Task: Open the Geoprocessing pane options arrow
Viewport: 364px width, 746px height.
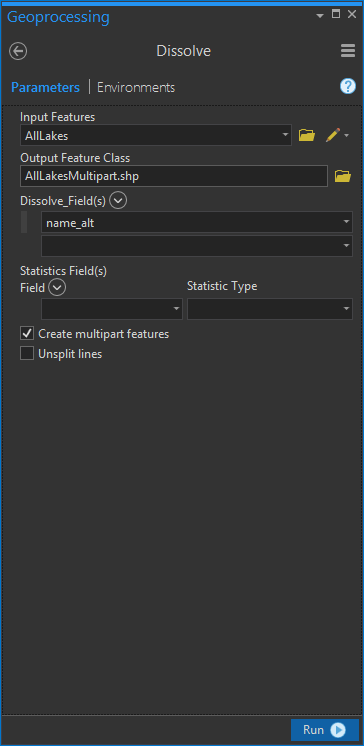Action: (x=319, y=16)
